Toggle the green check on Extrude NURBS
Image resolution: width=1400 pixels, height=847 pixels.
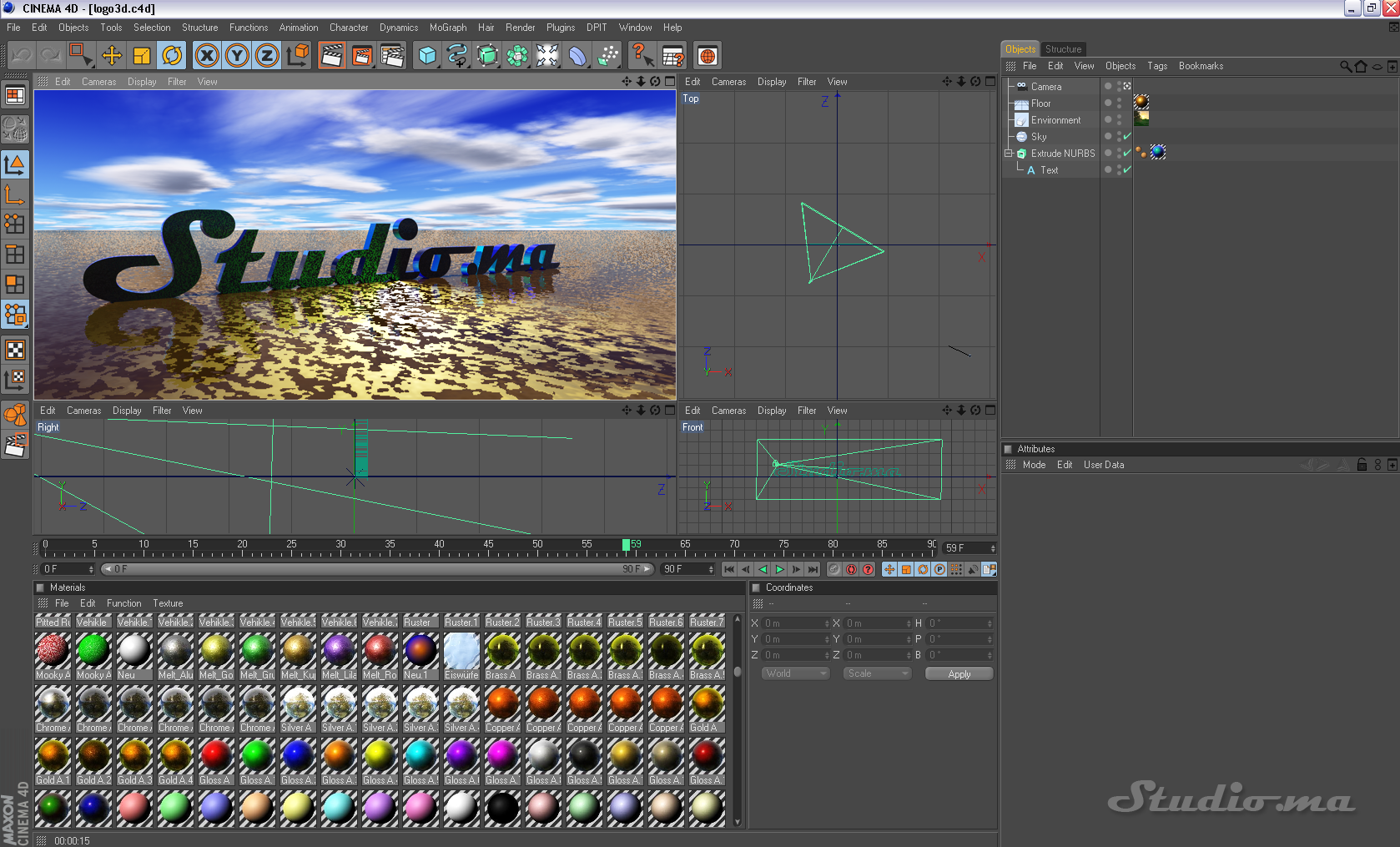coord(1127,153)
